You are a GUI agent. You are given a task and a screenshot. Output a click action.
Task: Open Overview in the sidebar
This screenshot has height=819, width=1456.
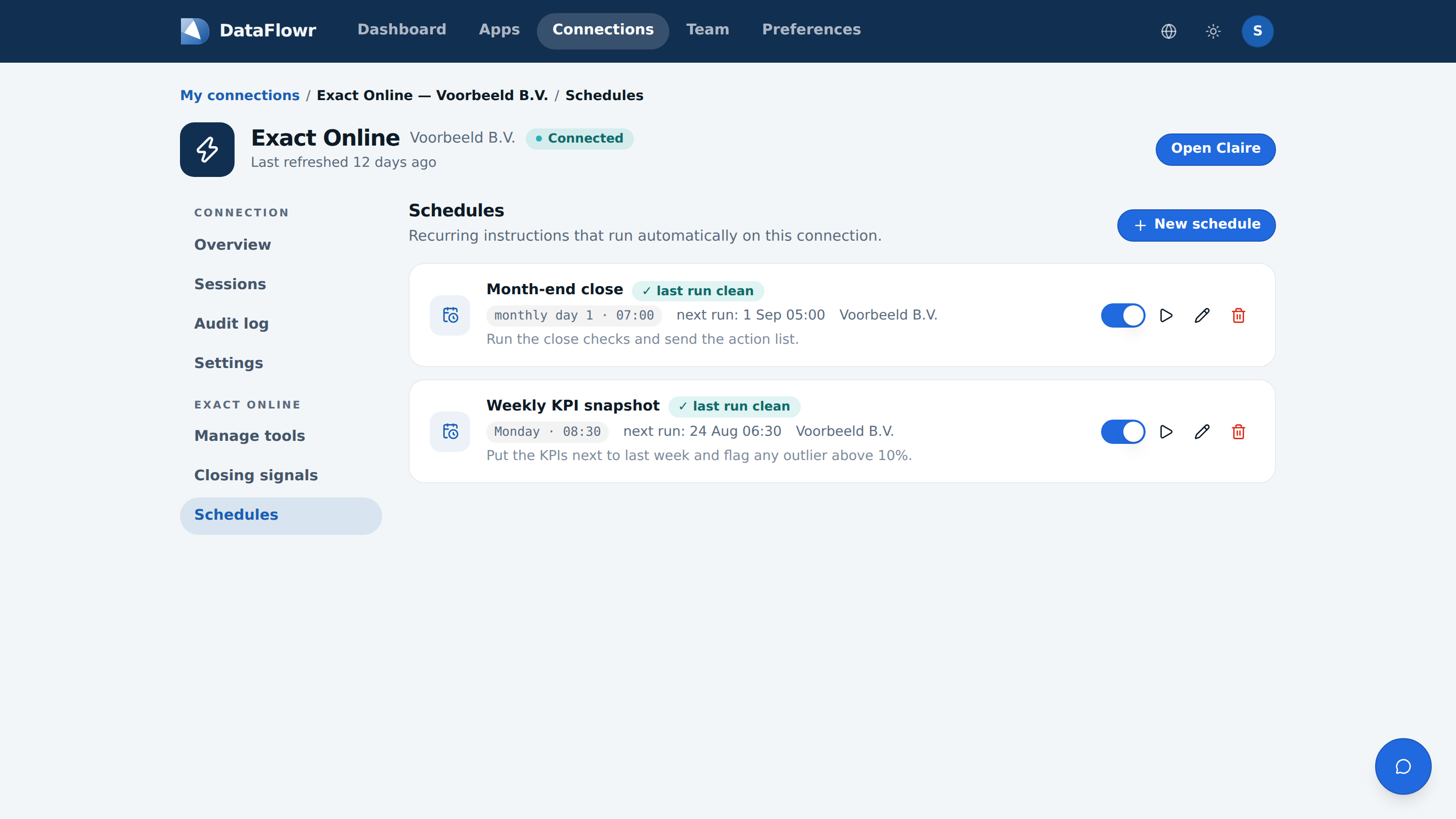click(x=281, y=245)
